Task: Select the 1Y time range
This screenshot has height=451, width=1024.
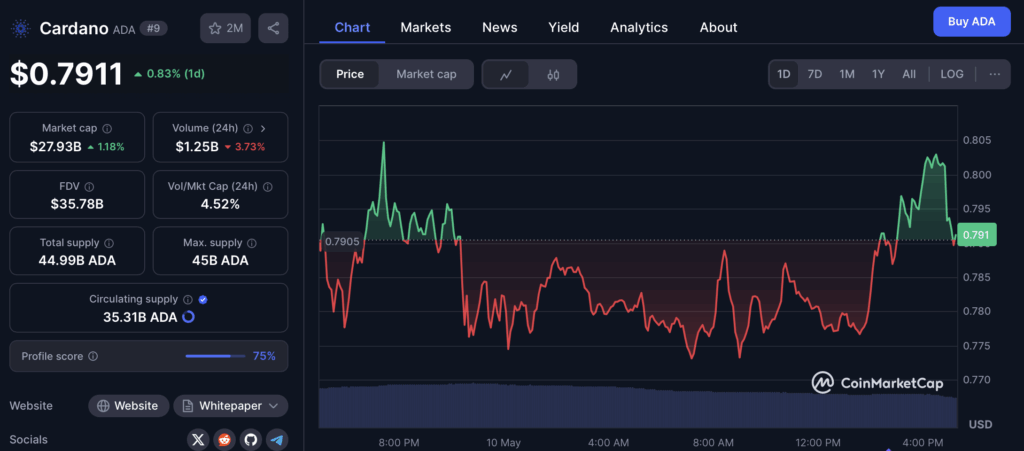Action: pyautogui.click(x=878, y=74)
